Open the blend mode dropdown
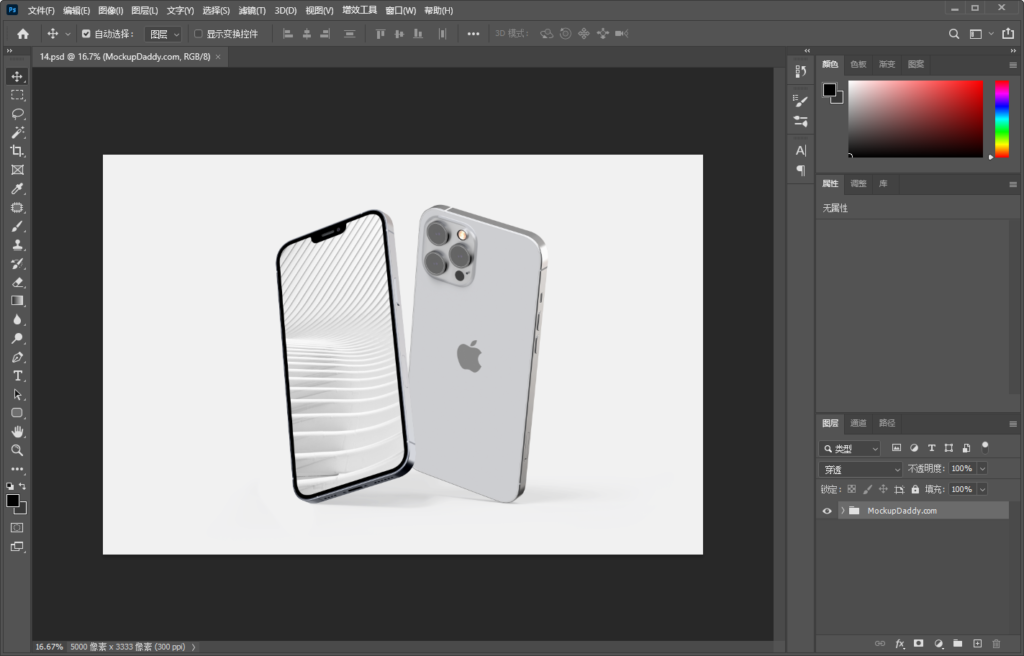 [860, 469]
